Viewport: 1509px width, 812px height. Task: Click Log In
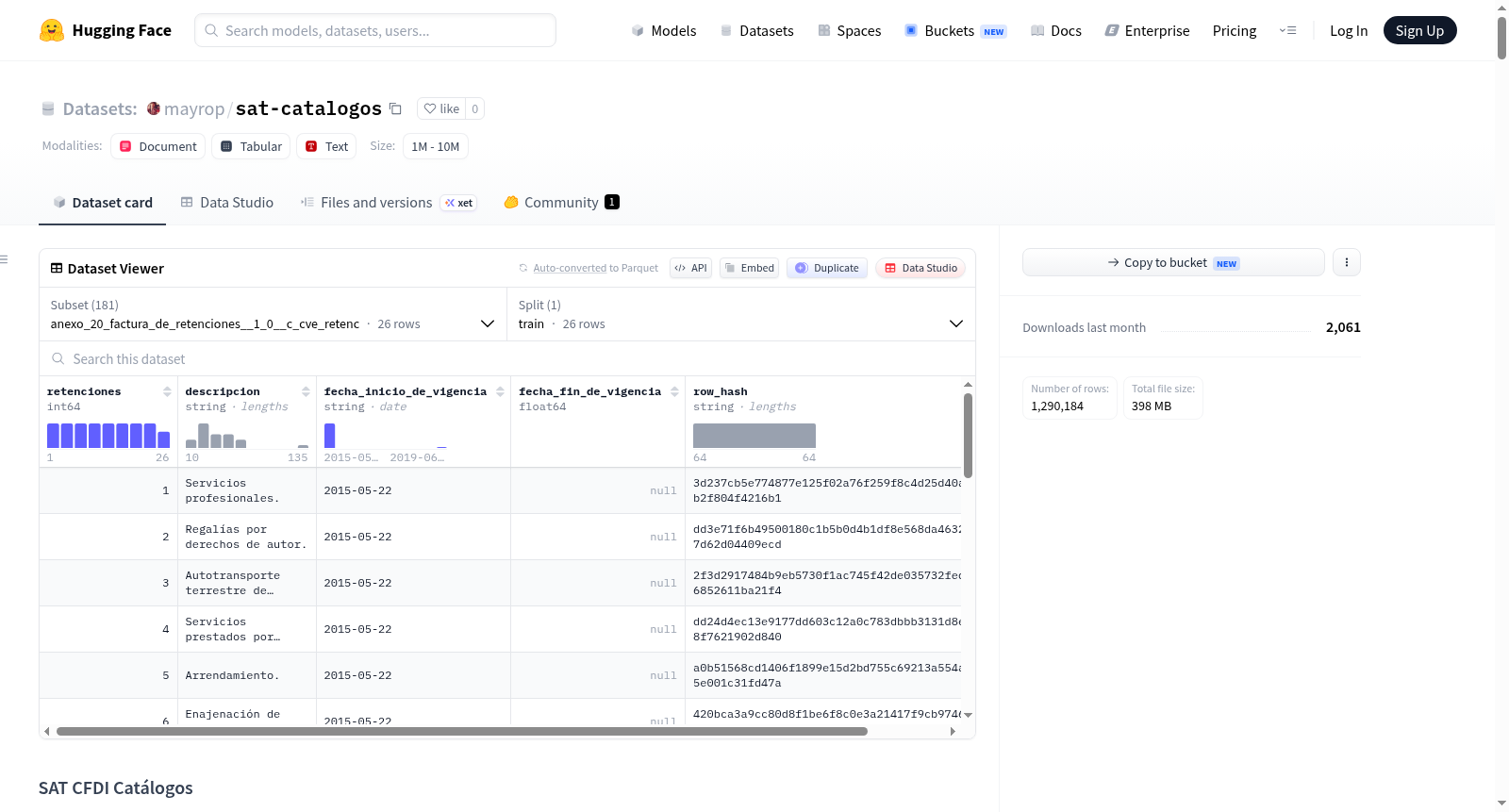[x=1349, y=30]
